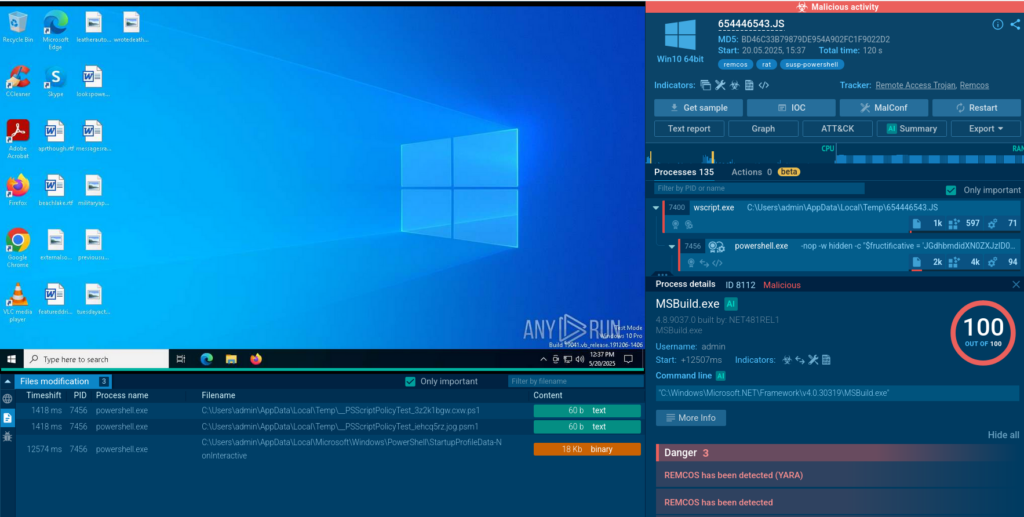Click the AI badge next to MSBuild.exe

[x=731, y=303]
